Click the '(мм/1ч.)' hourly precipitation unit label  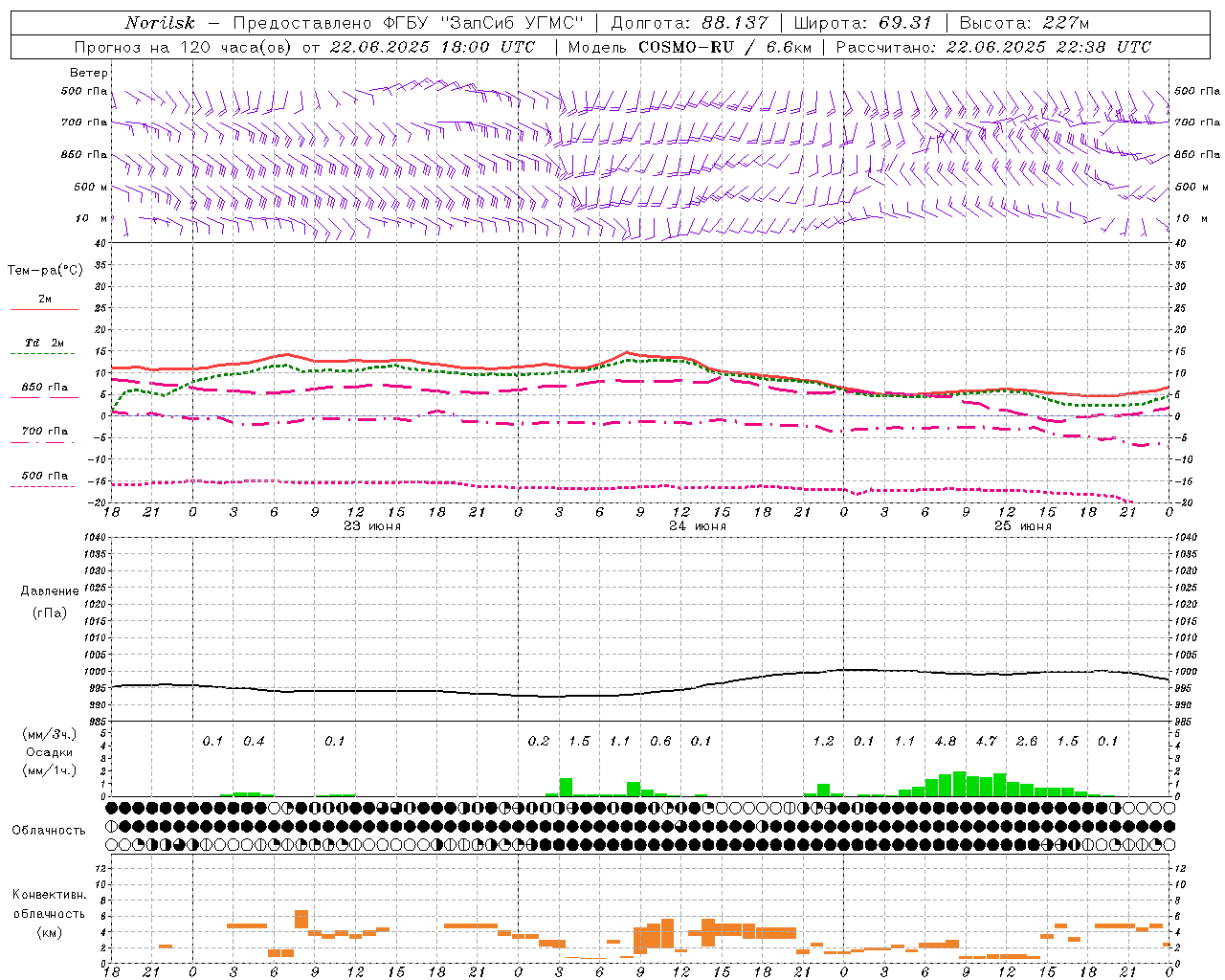coord(50,770)
